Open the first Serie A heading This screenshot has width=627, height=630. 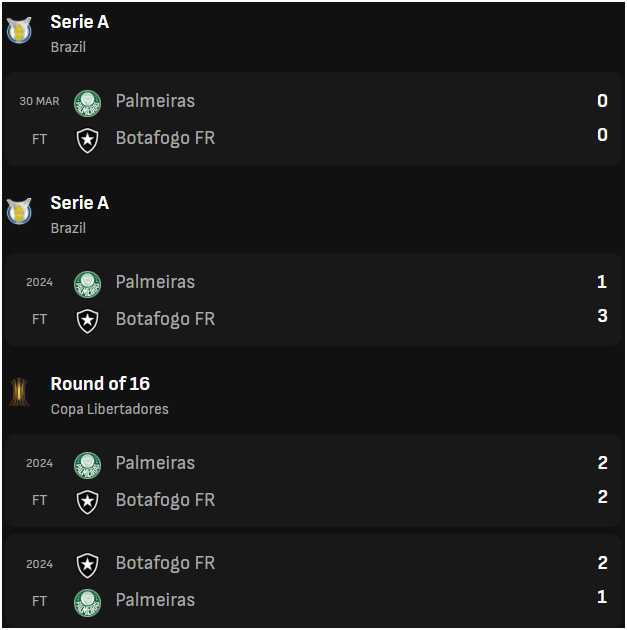(x=80, y=22)
